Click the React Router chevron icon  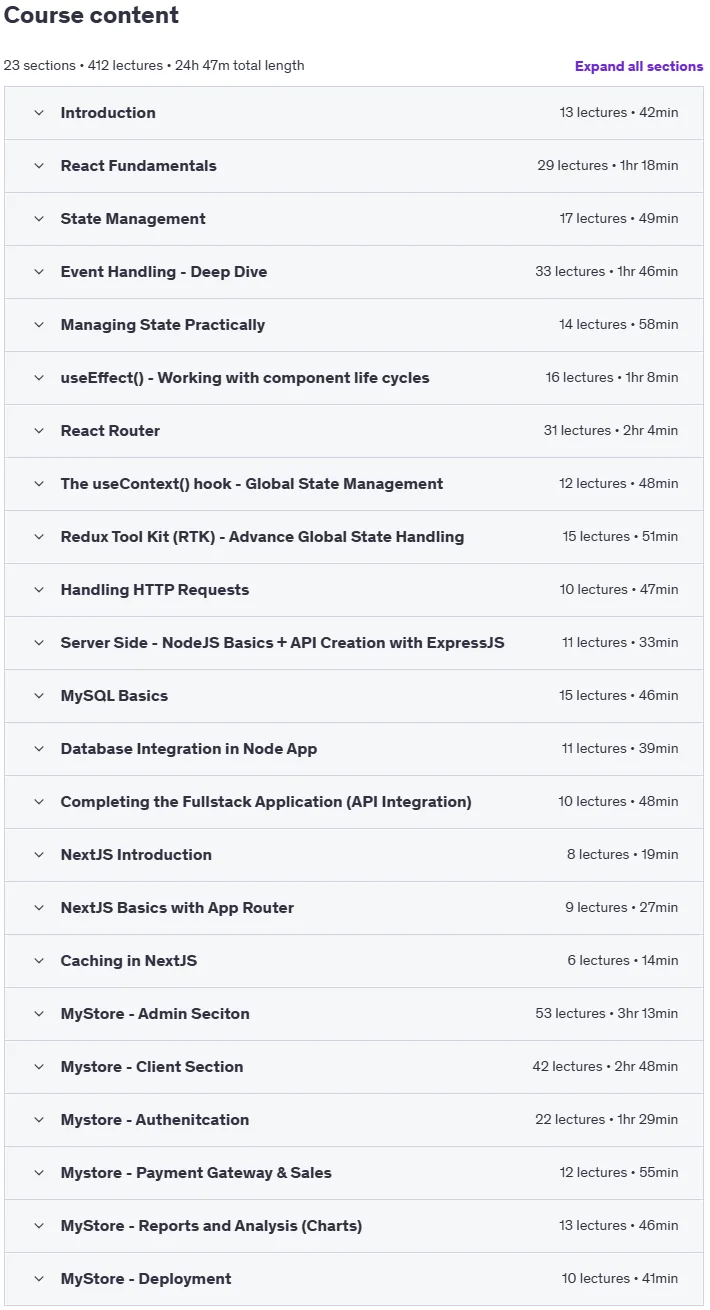(39, 431)
